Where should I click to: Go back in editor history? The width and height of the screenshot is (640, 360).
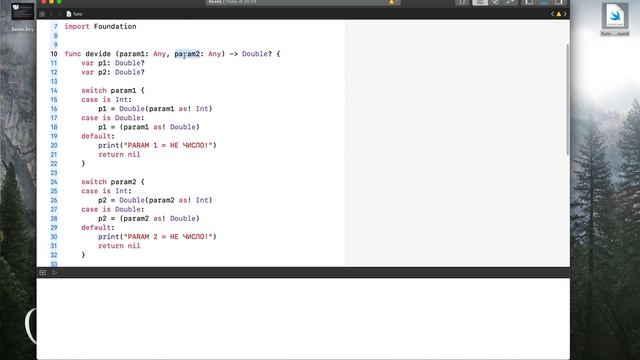[x=51, y=14]
